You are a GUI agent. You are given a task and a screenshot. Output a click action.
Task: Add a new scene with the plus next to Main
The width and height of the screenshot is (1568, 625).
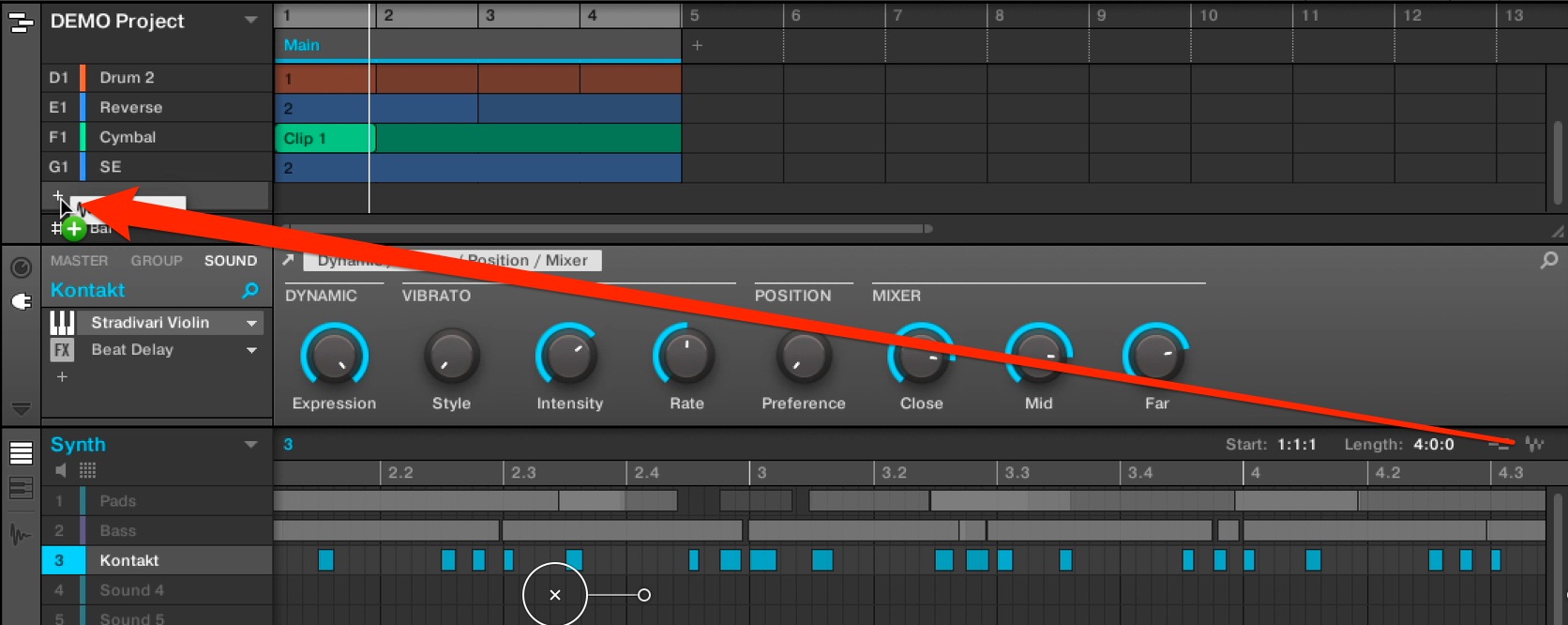click(697, 45)
